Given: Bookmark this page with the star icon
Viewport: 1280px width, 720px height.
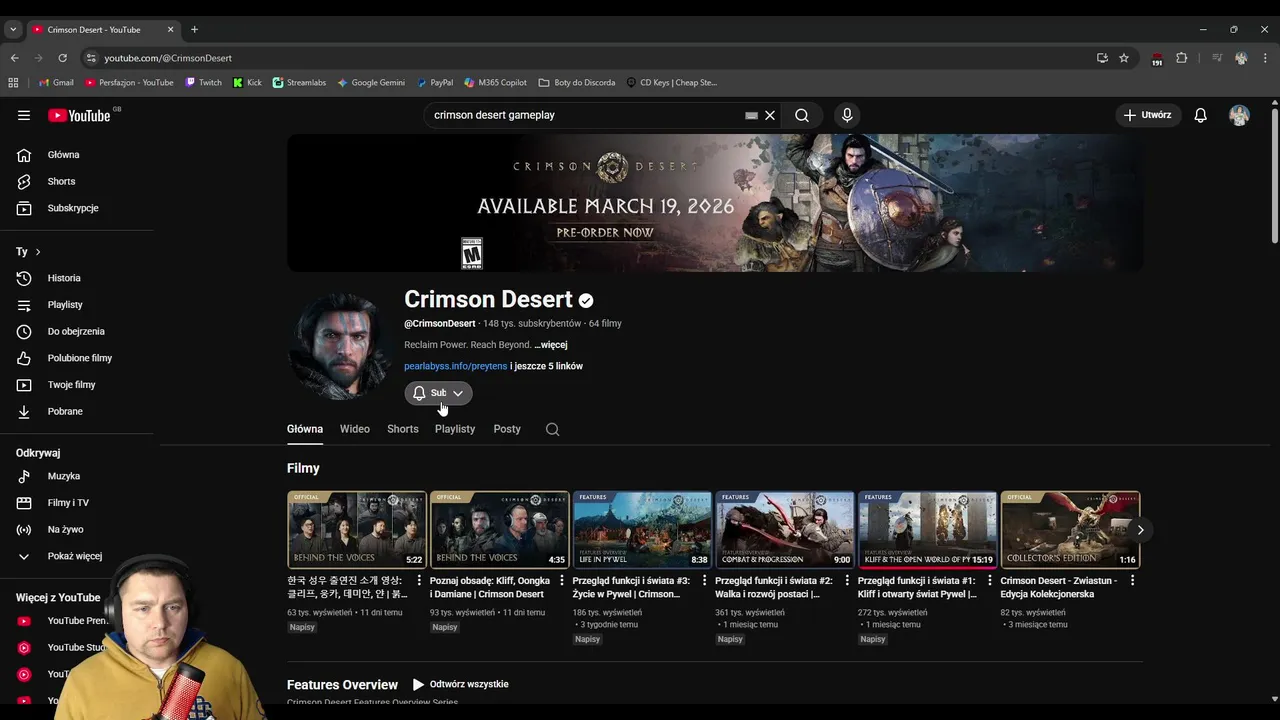Looking at the screenshot, I should coord(1124,58).
